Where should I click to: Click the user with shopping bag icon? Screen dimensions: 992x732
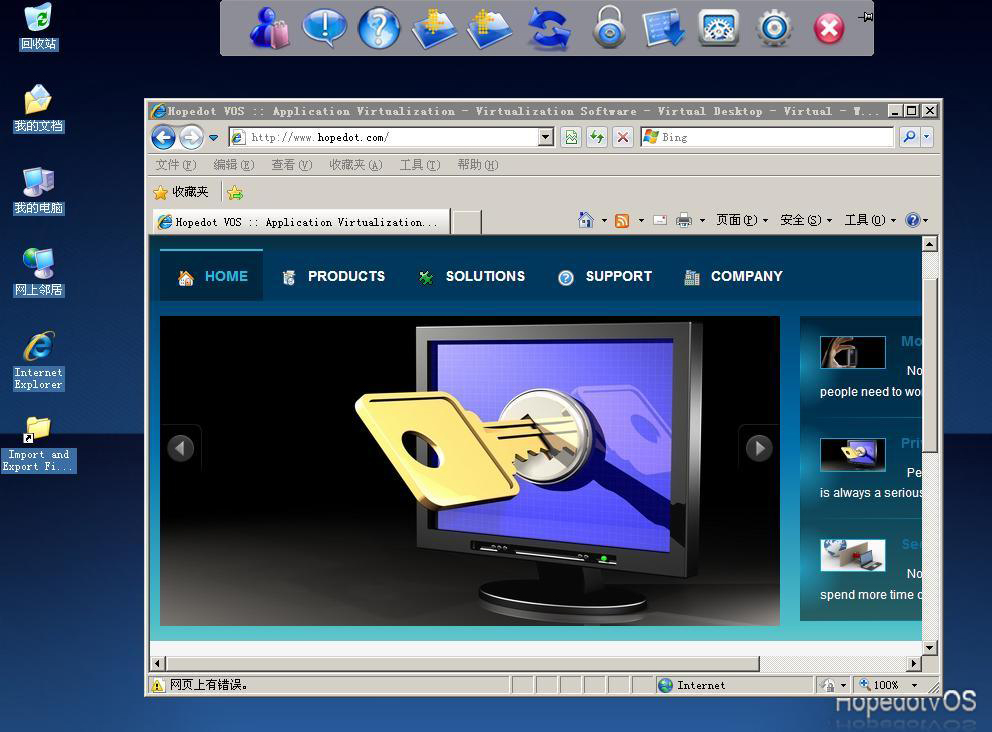(269, 28)
